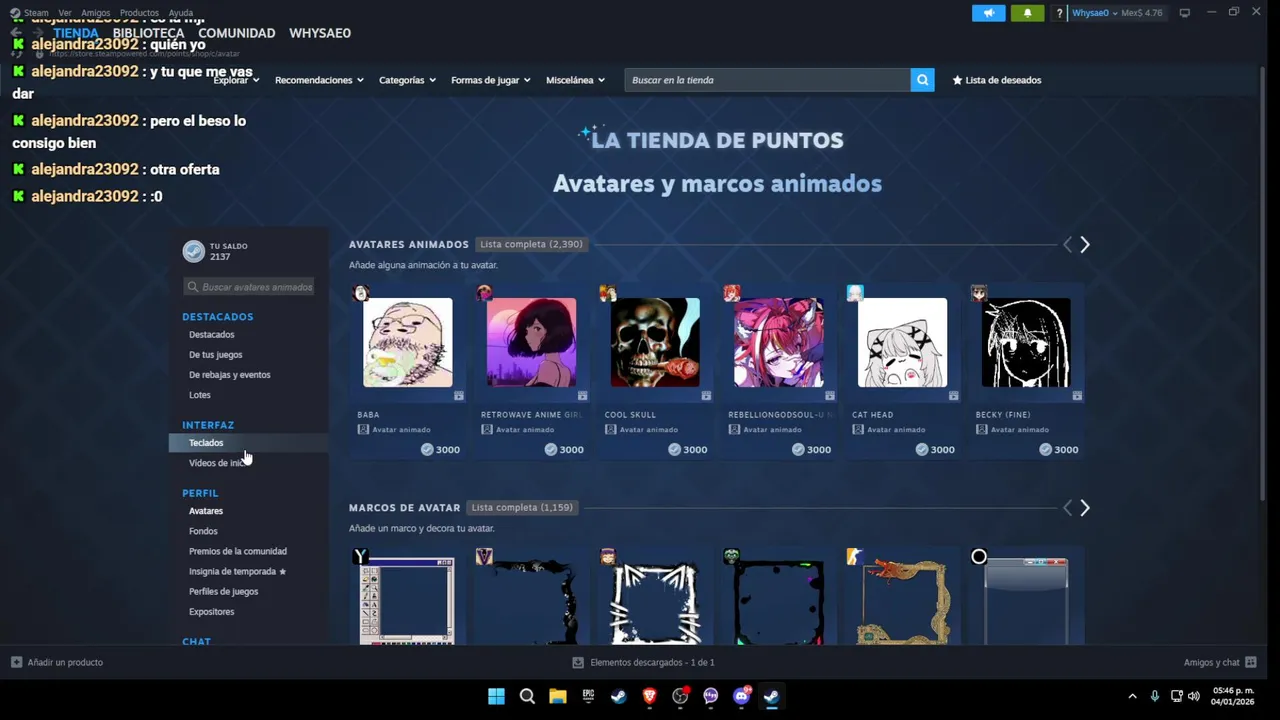Open the Productos menu
Image resolution: width=1280 pixels, height=720 pixels.
coord(139,13)
